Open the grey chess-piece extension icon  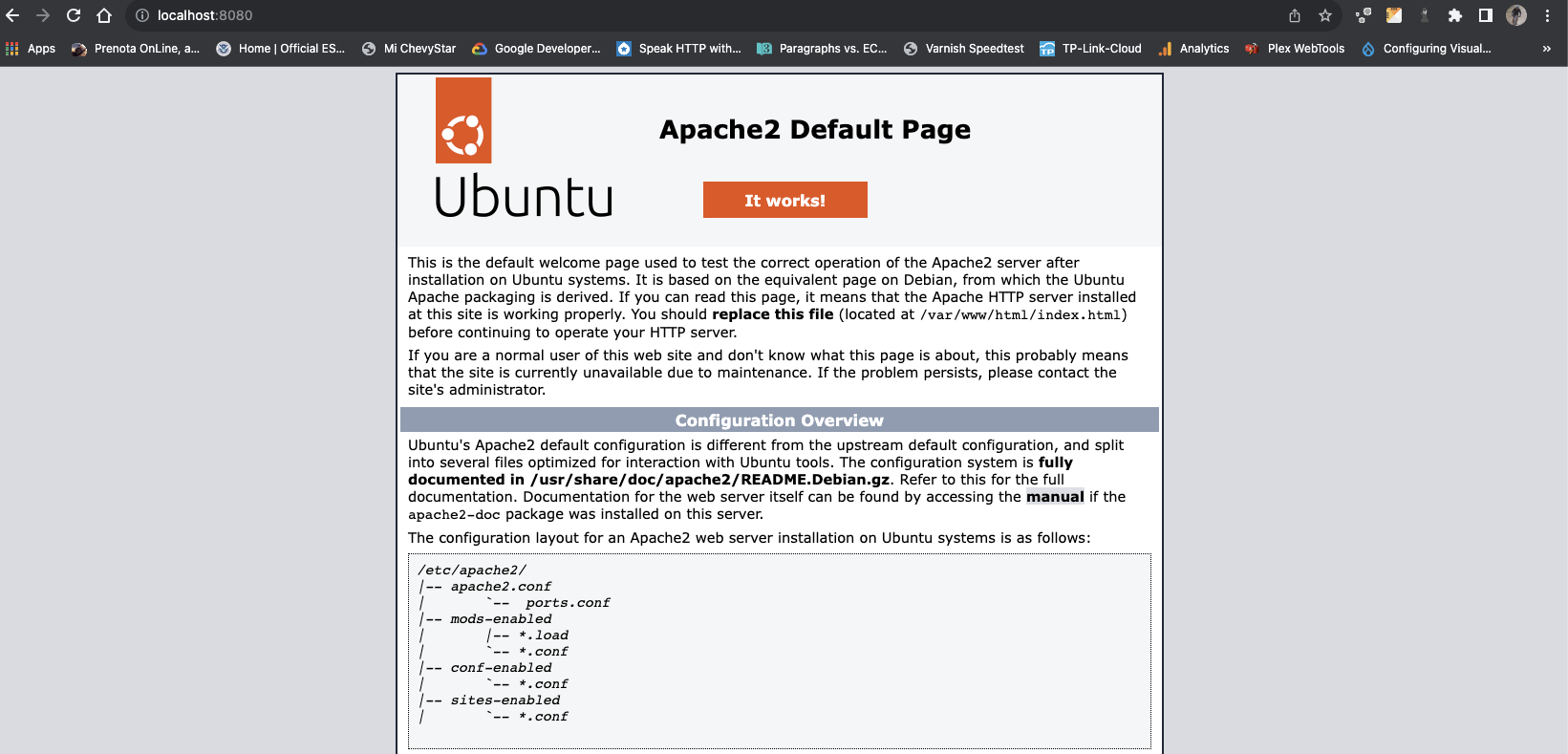(1425, 15)
